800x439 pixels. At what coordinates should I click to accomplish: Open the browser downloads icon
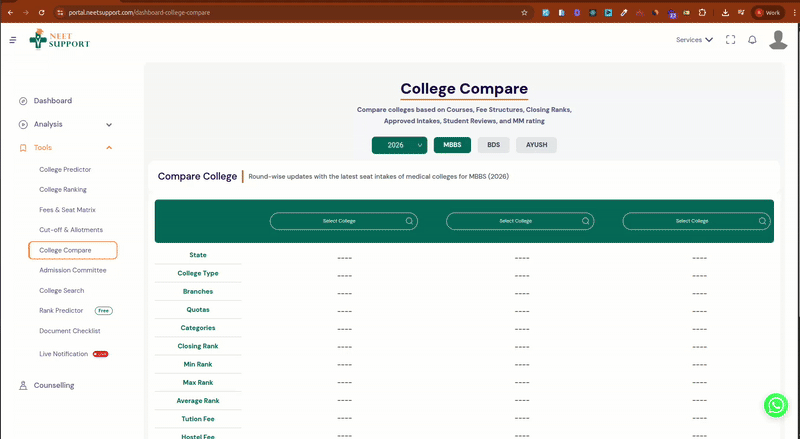pos(724,12)
